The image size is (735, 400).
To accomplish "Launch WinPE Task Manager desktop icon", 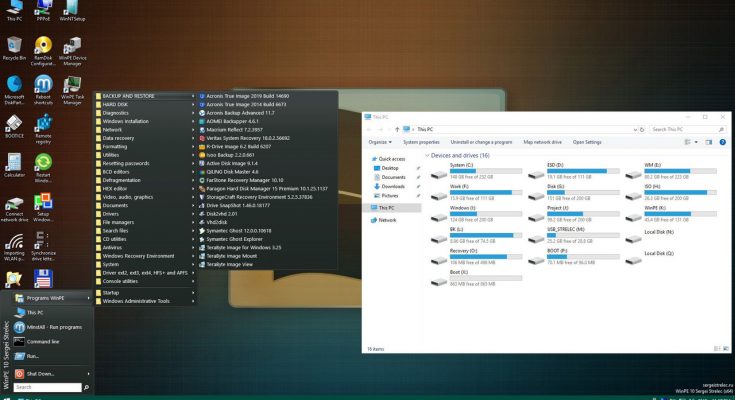I will [72, 90].
